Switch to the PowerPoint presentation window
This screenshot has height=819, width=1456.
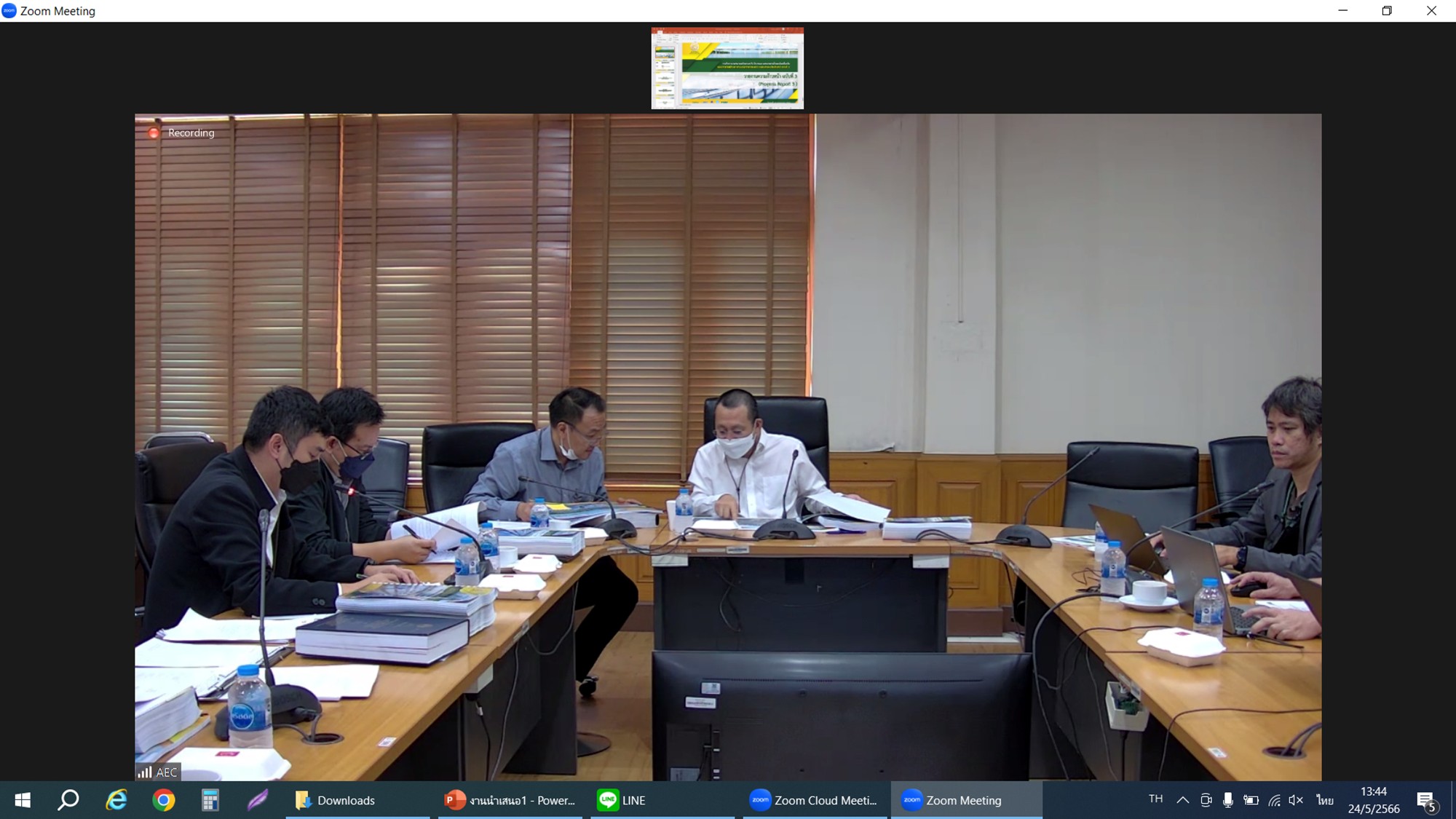coord(510,800)
